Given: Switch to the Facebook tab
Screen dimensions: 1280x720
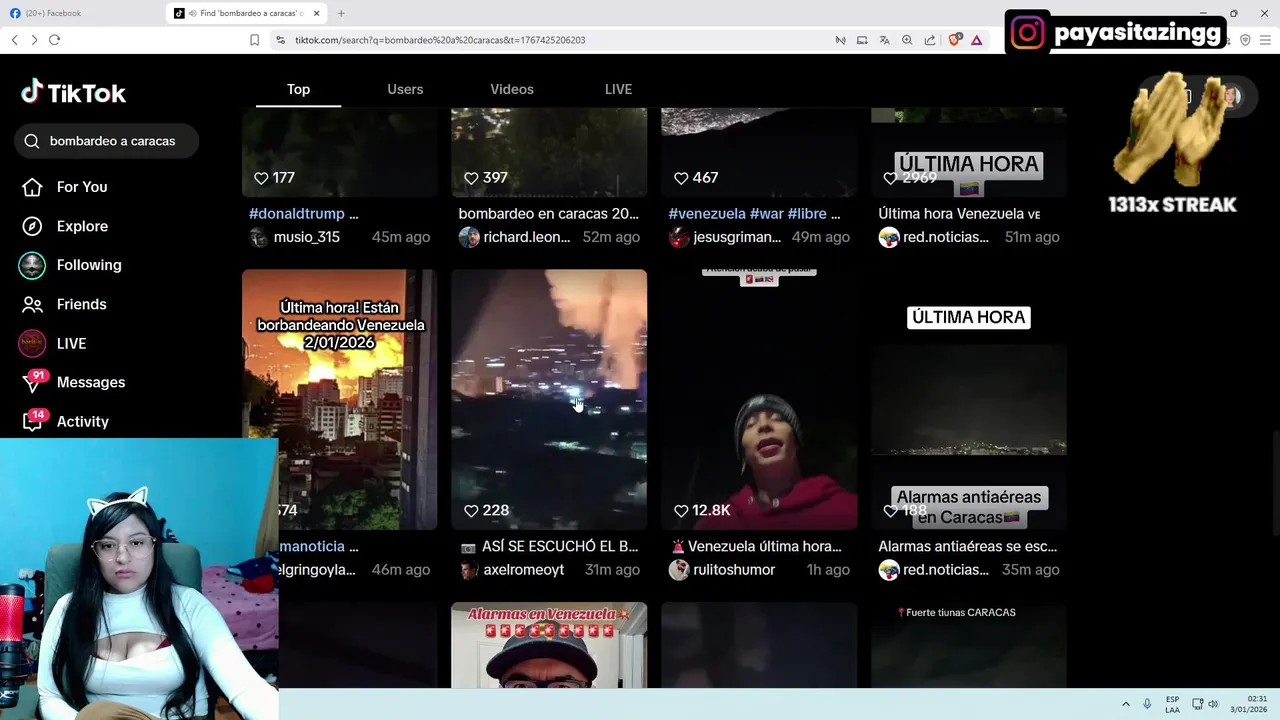Looking at the screenshot, I should pyautogui.click(x=83, y=13).
